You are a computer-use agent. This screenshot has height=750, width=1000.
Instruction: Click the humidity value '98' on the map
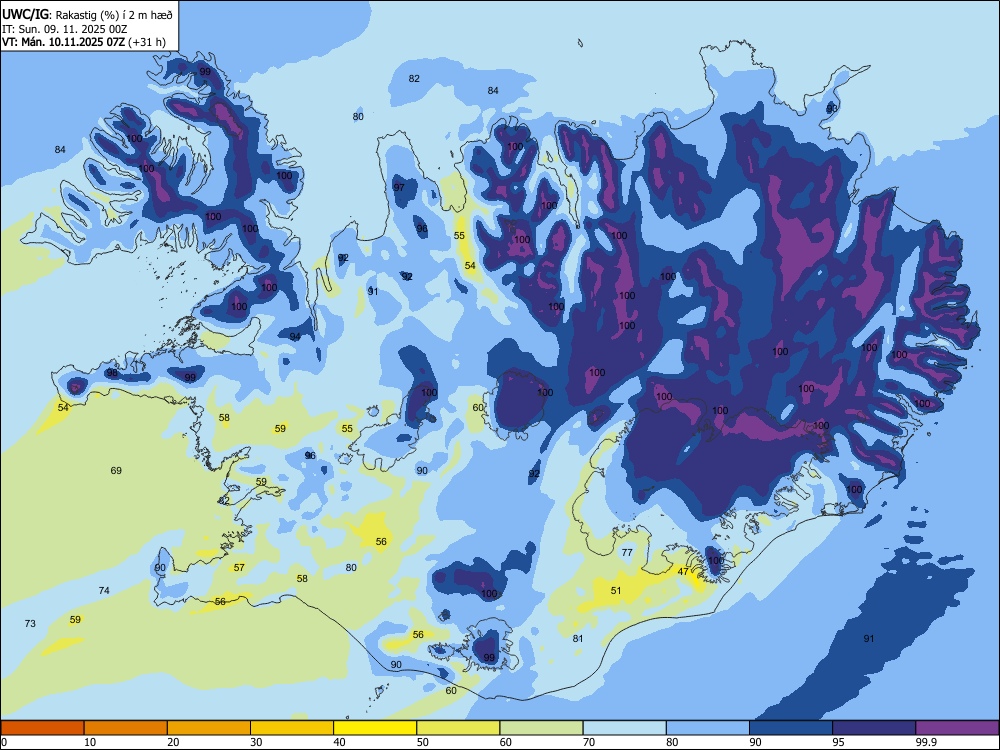(x=112, y=373)
